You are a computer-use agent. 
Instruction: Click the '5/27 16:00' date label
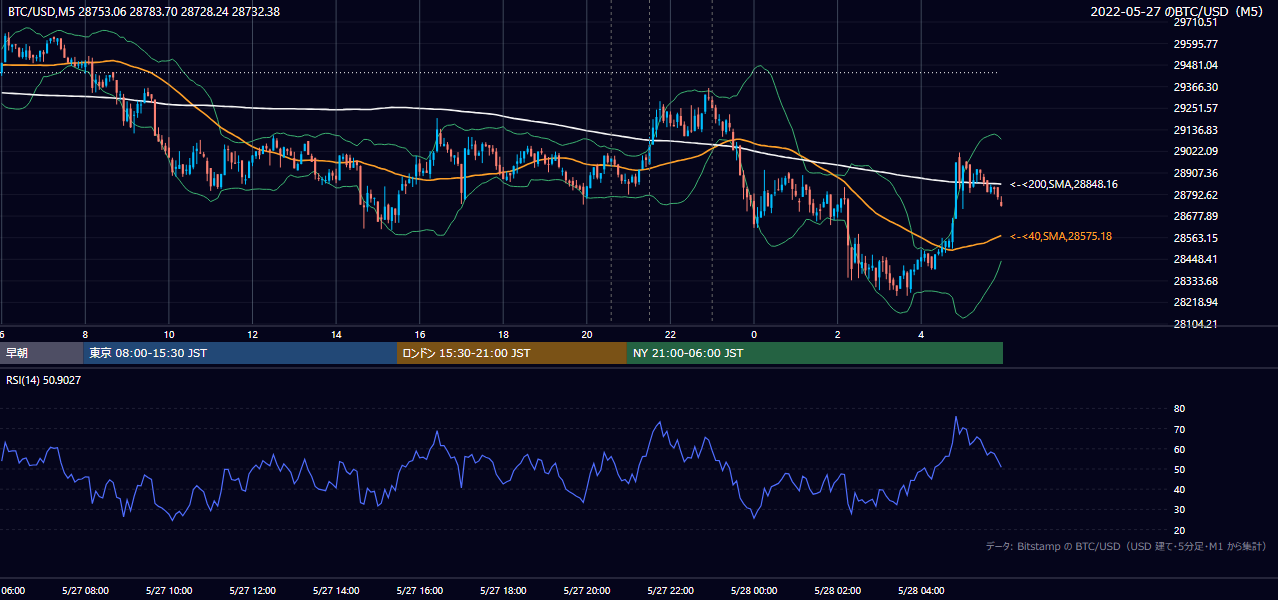(x=419, y=591)
